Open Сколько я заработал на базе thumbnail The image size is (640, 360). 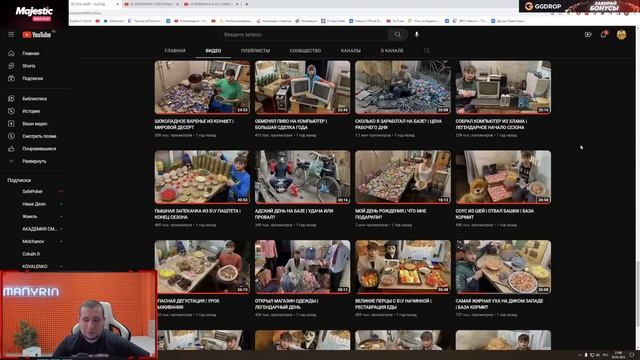coord(403,87)
